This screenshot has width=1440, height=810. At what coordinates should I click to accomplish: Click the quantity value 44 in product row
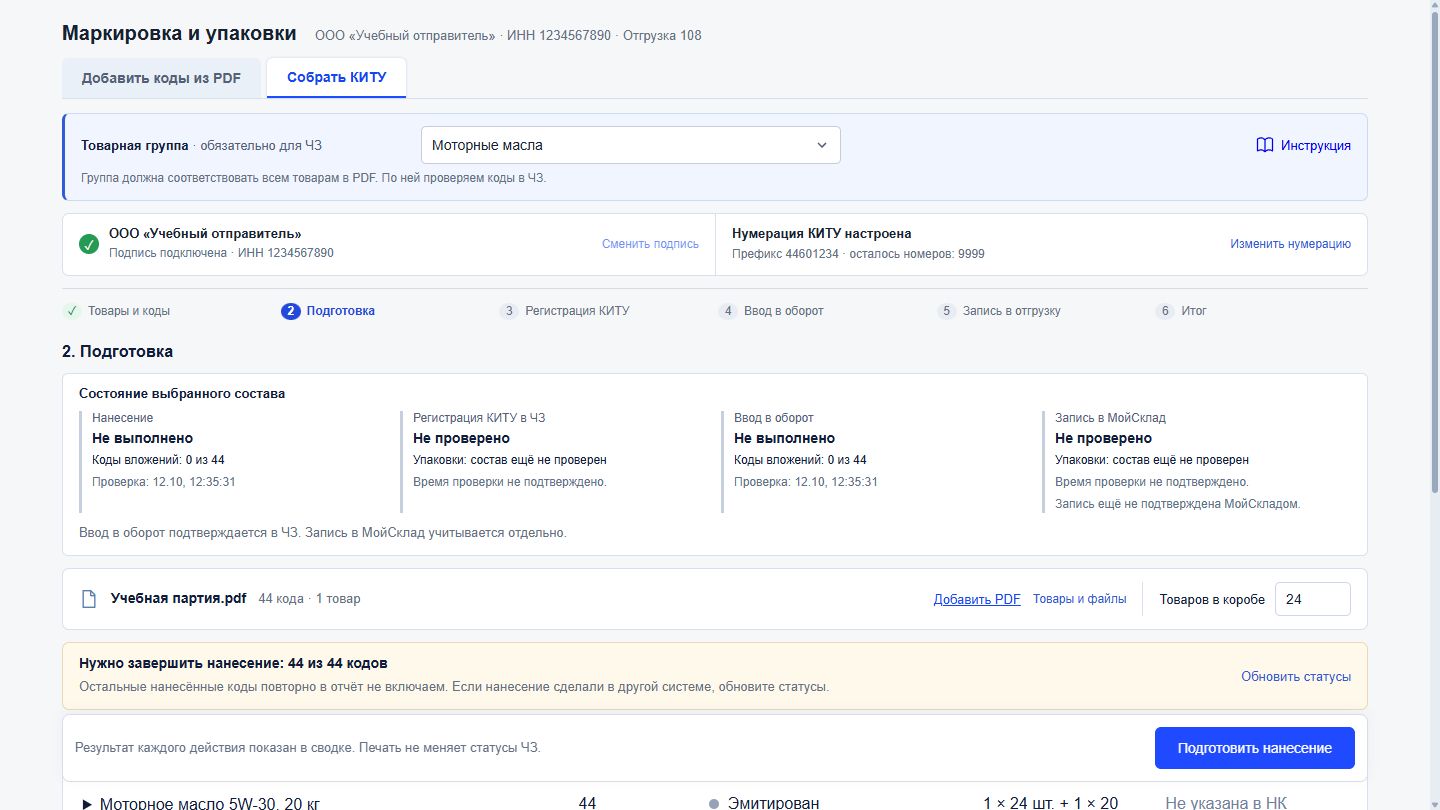[587, 803]
